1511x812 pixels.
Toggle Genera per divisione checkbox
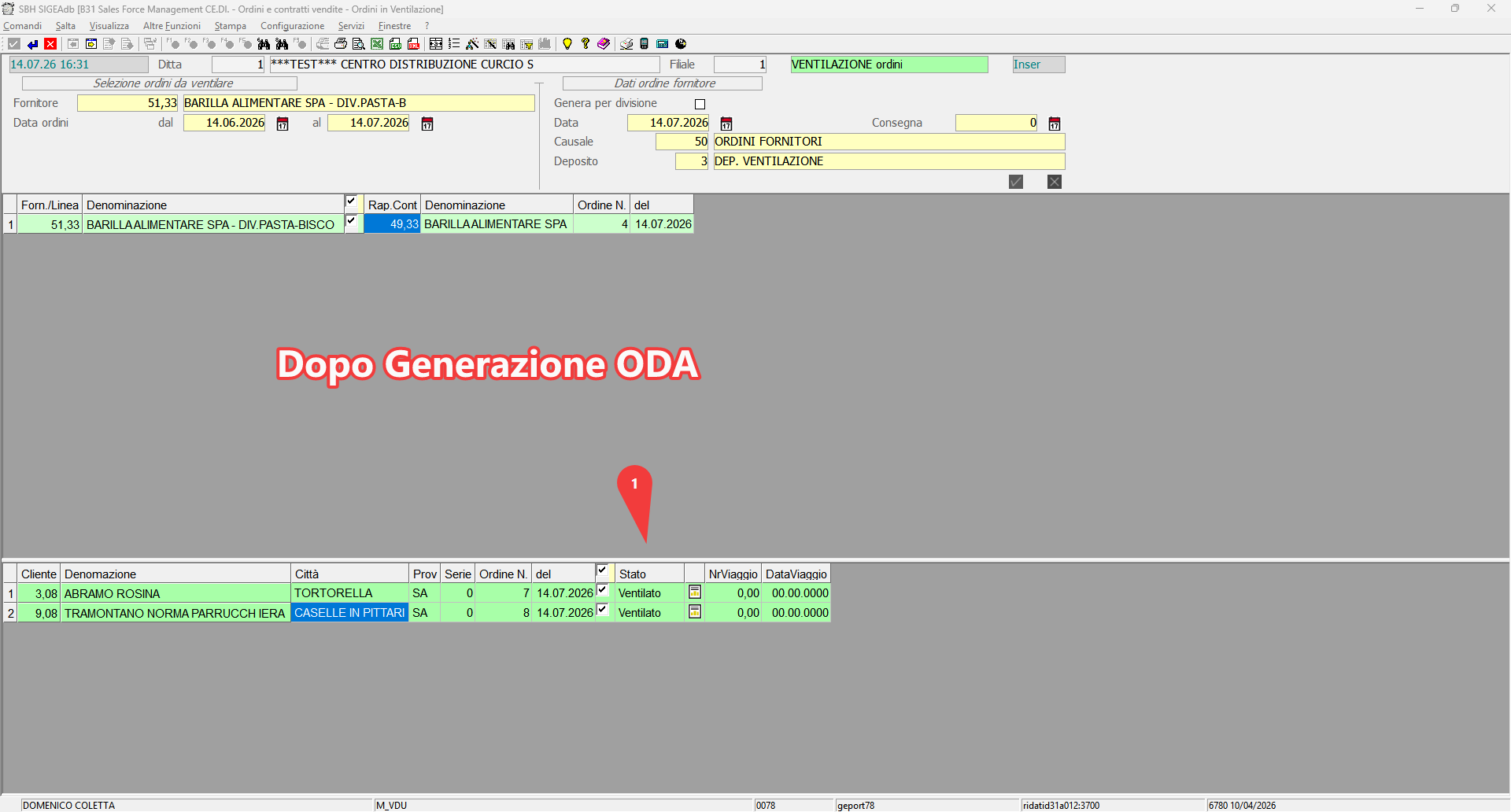(x=700, y=104)
